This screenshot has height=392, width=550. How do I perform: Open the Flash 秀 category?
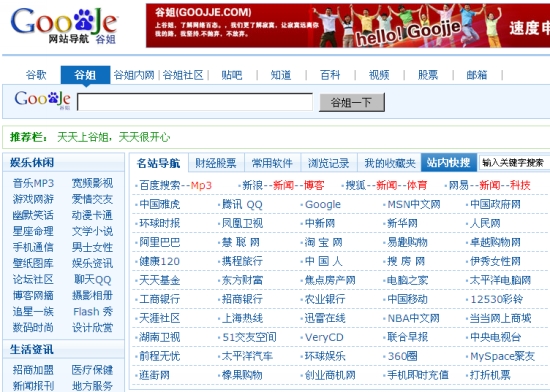click(x=93, y=311)
